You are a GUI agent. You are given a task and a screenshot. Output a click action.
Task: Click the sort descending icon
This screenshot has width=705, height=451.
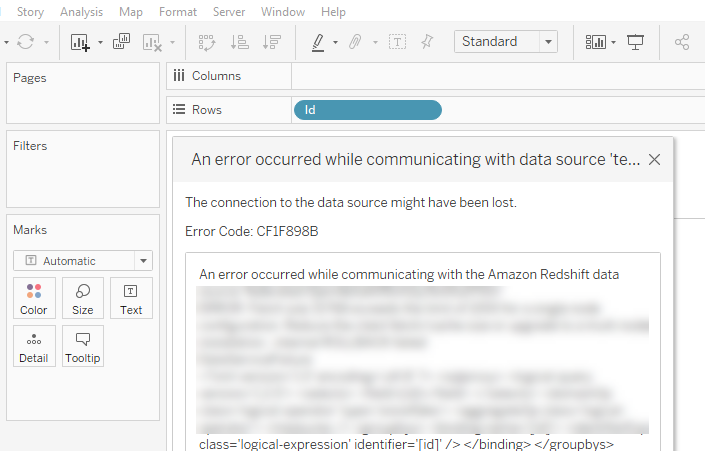[x=272, y=42]
